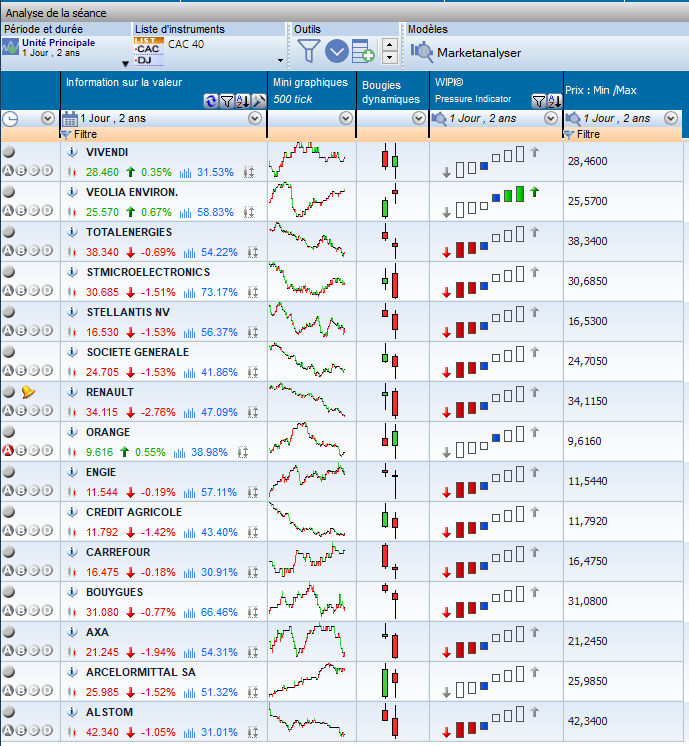The height and width of the screenshot is (746, 689).
Task: Toggle the D marker on STMICROELECTRONICS row
Action: tap(47, 290)
